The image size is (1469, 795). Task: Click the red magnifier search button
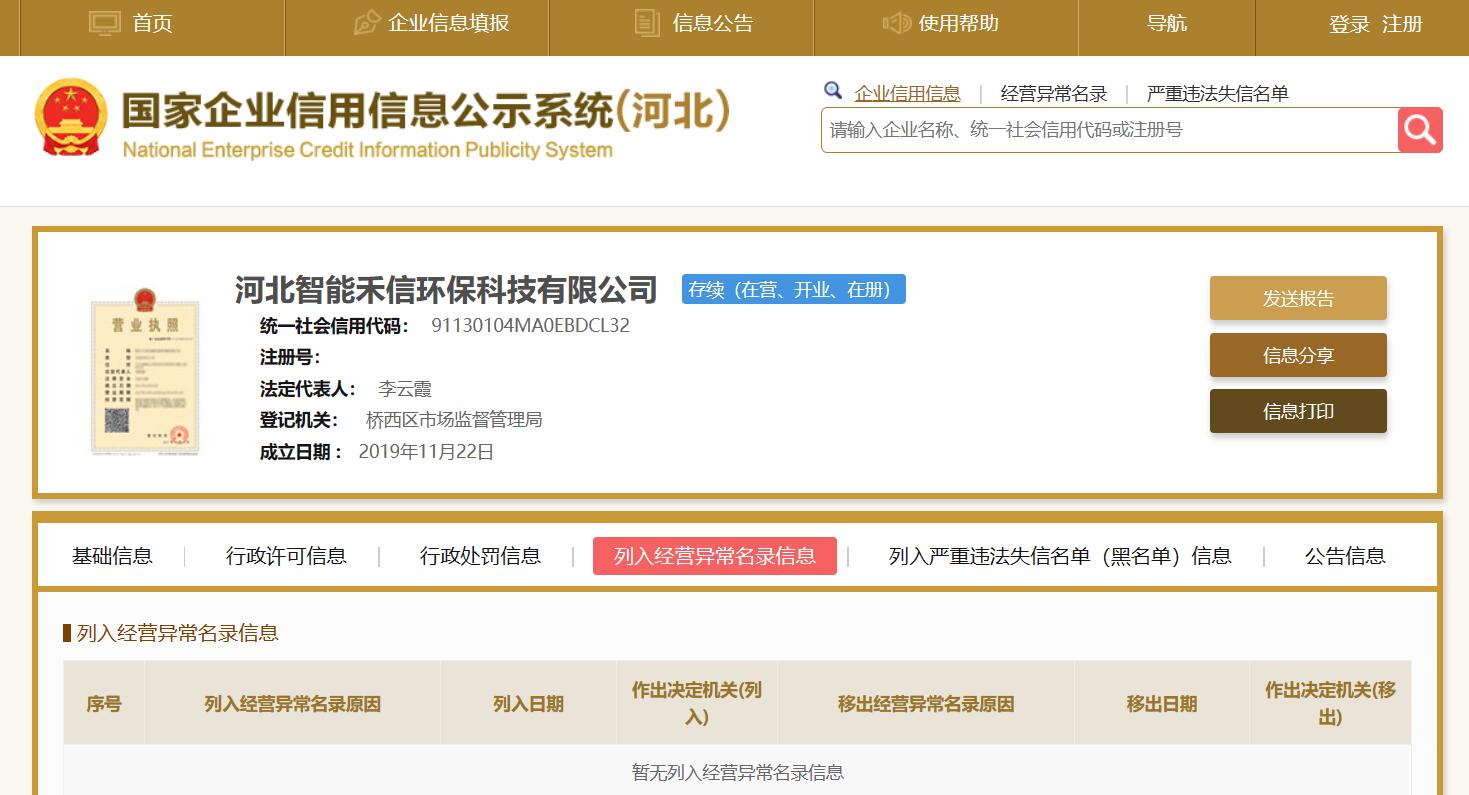pyautogui.click(x=1420, y=130)
